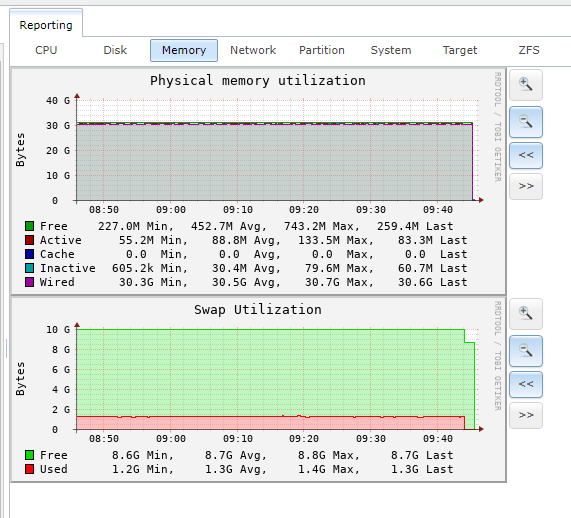Open the CPU reporting tab
This screenshot has width=571, height=518.
coord(46,50)
